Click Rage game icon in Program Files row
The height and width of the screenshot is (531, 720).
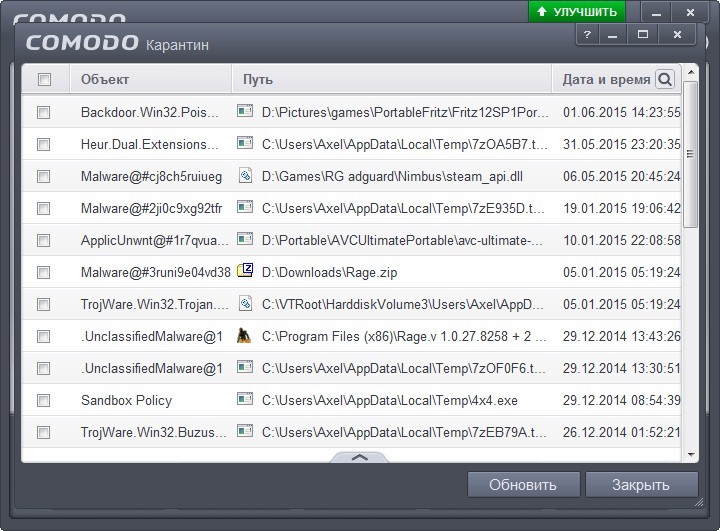pos(244,336)
